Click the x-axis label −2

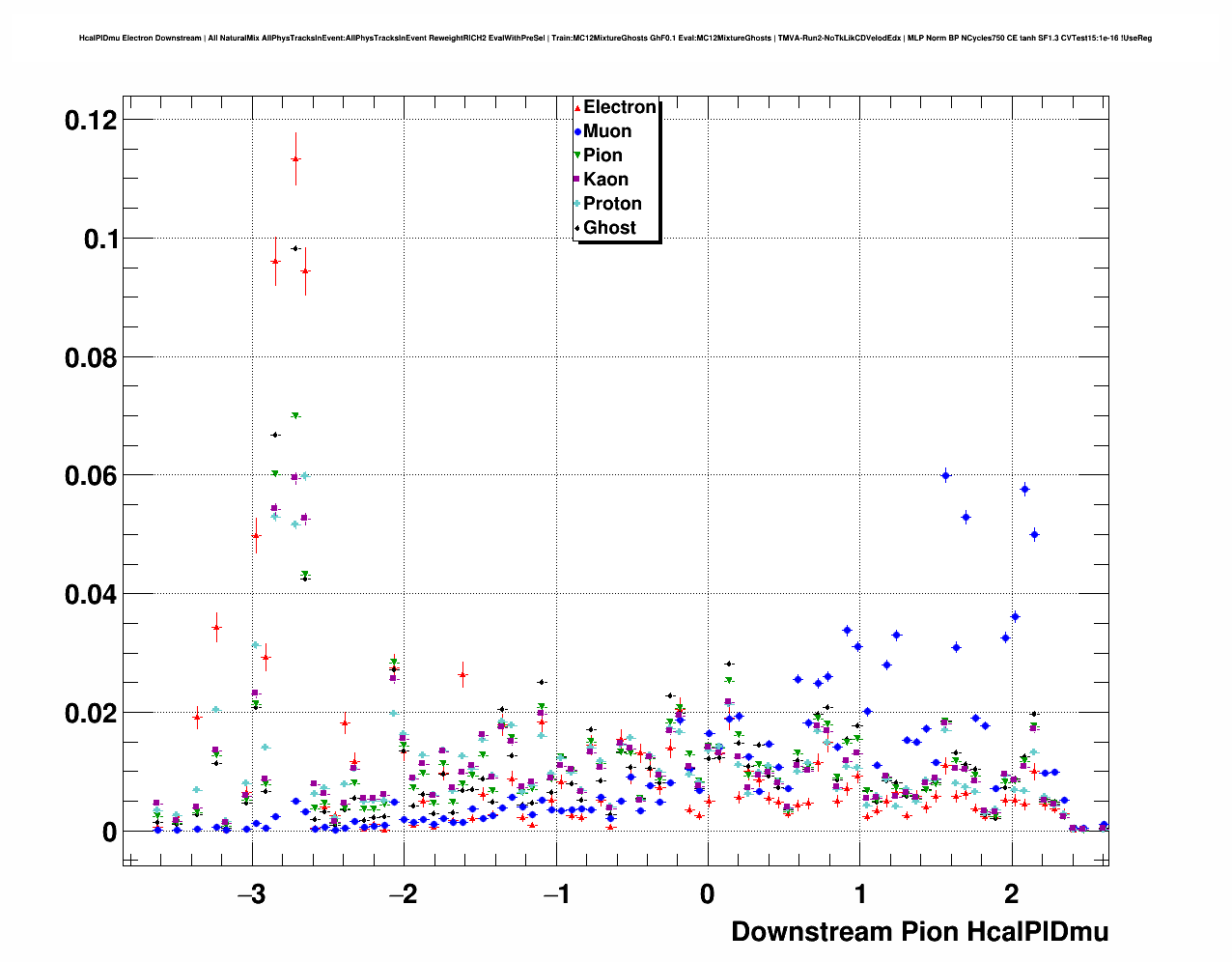(404, 894)
